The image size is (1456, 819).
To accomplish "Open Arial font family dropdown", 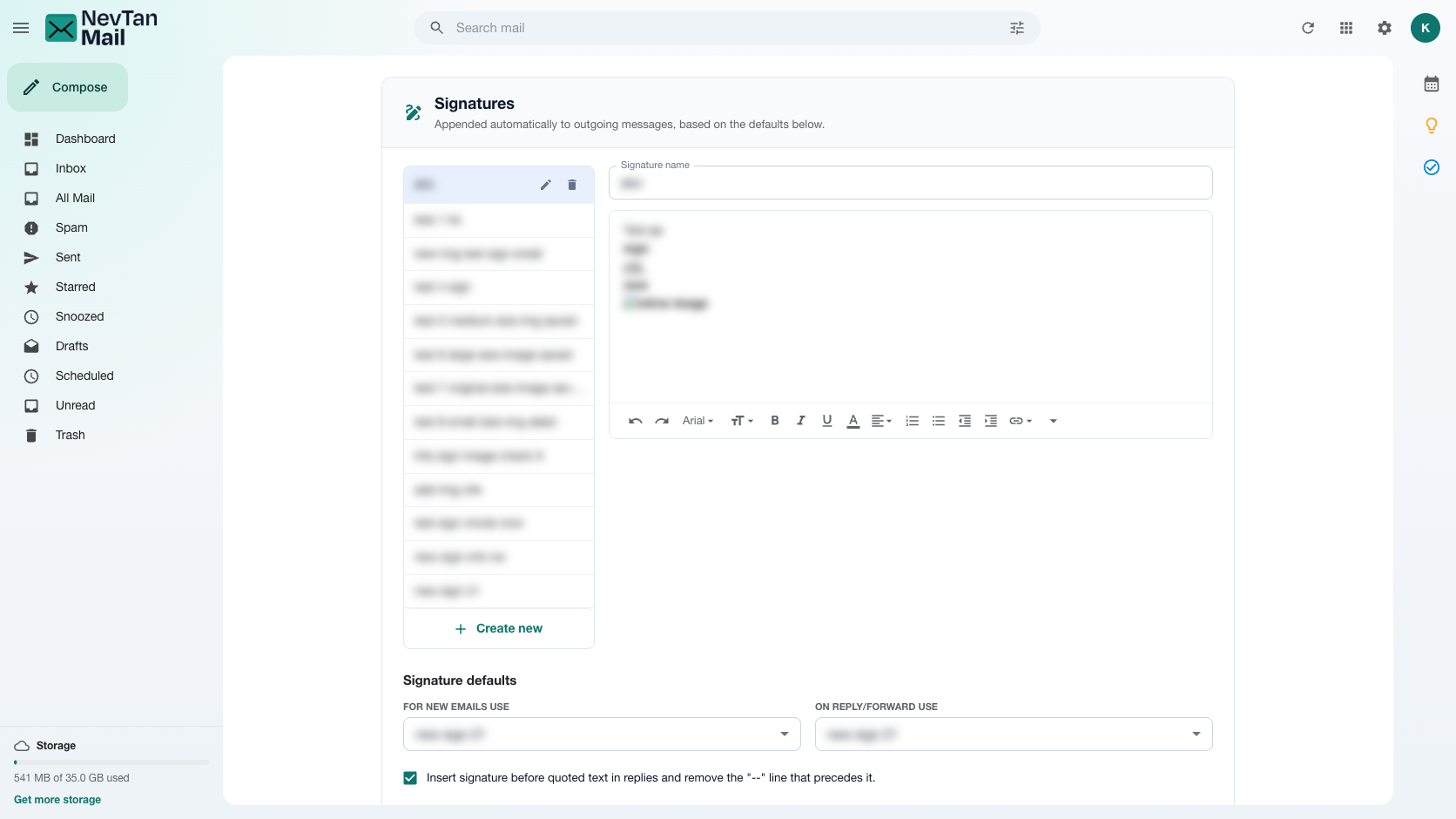I will tap(698, 421).
